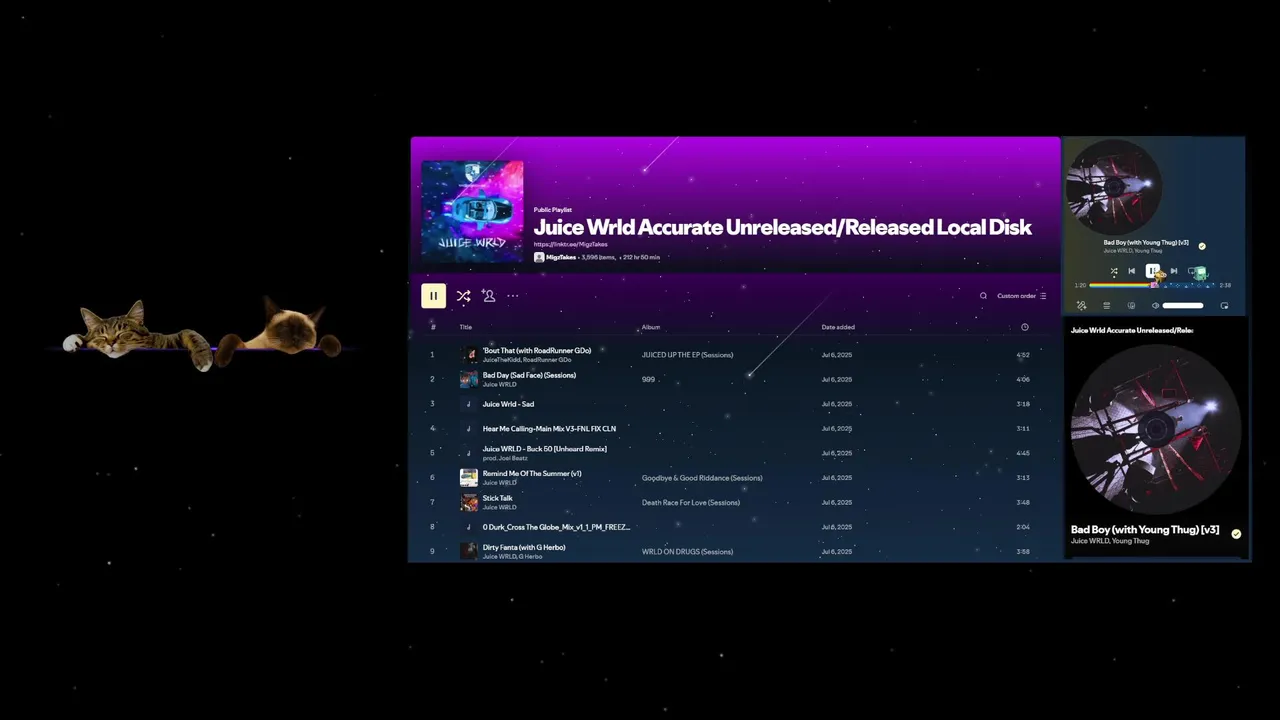Screen dimensions: 1280x720
Task: Sort tracks by the Album column header
Action: 651,327
